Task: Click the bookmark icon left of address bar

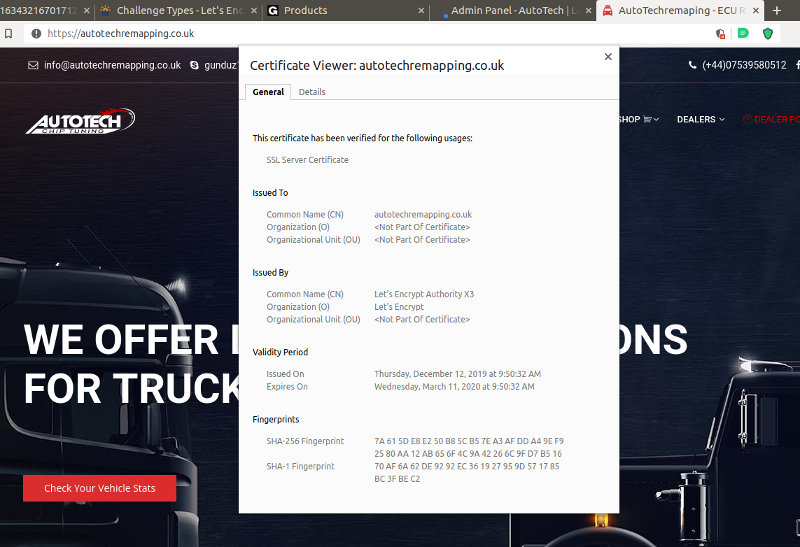Action: [10, 33]
